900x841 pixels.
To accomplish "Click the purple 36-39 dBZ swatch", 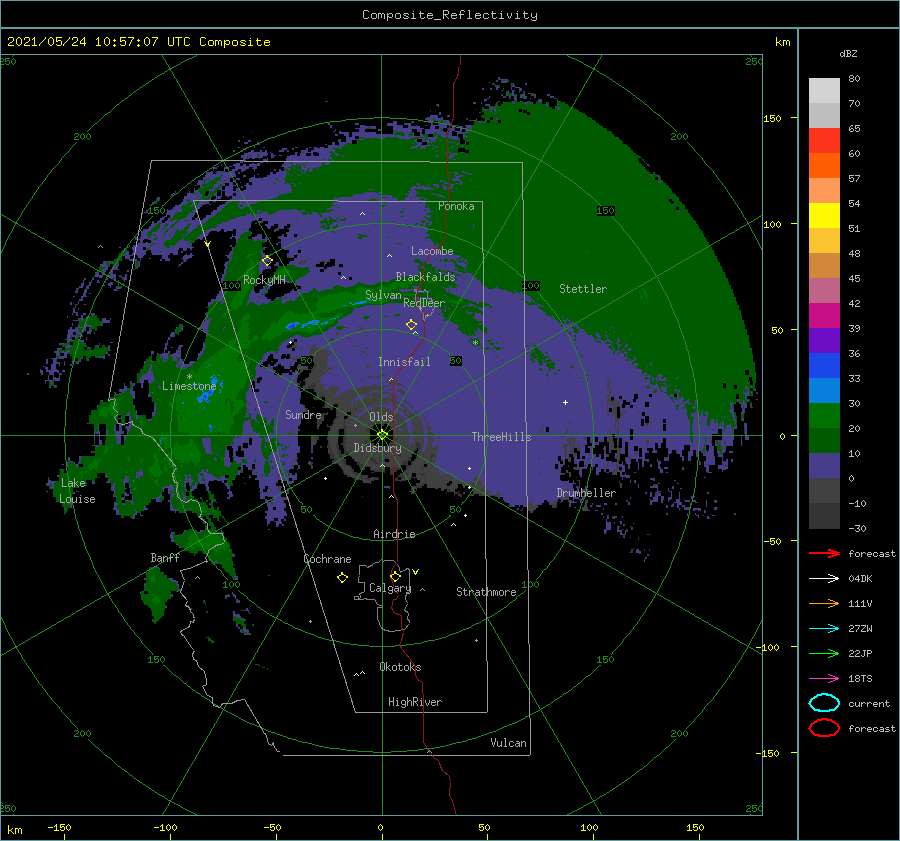I will tap(824, 340).
